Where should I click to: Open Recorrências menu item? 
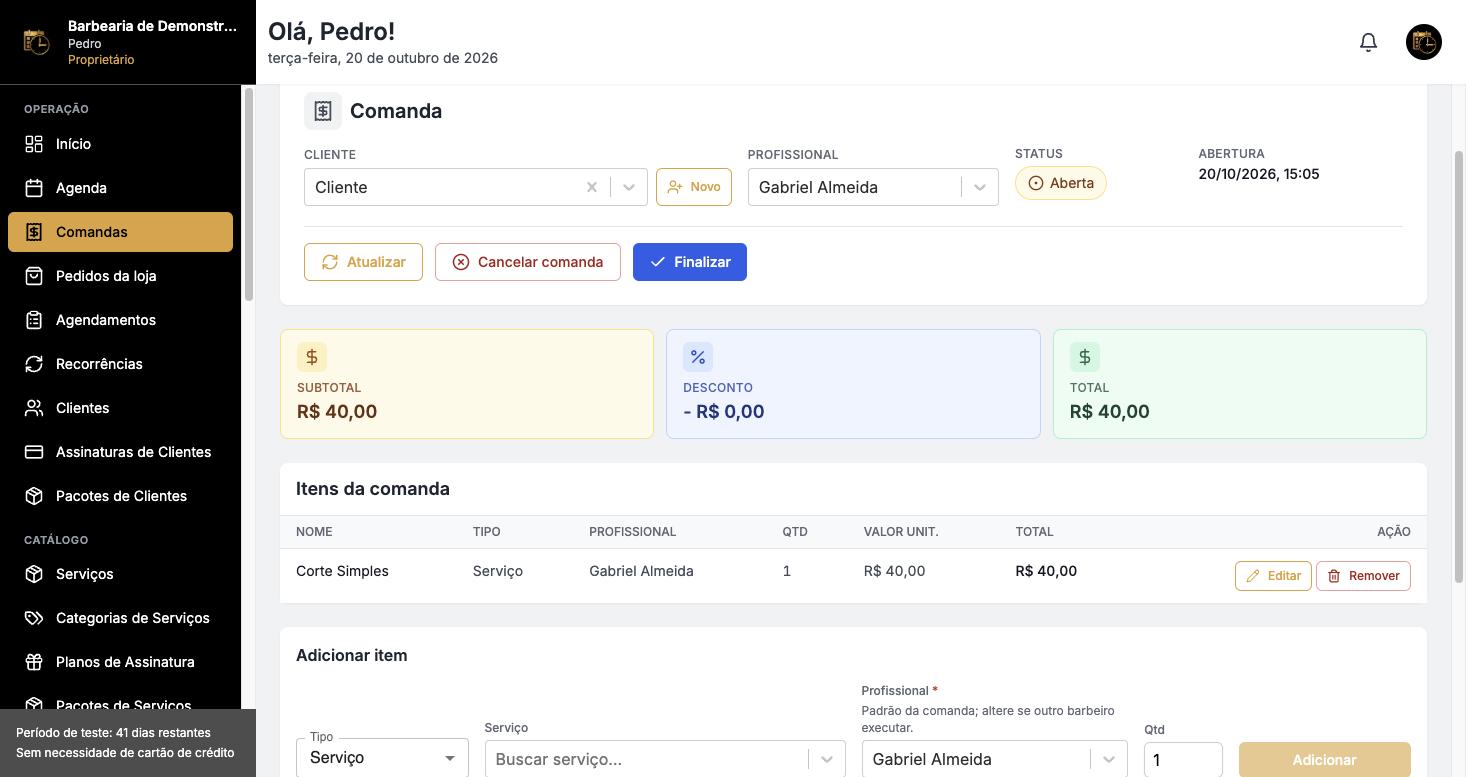click(x=120, y=364)
